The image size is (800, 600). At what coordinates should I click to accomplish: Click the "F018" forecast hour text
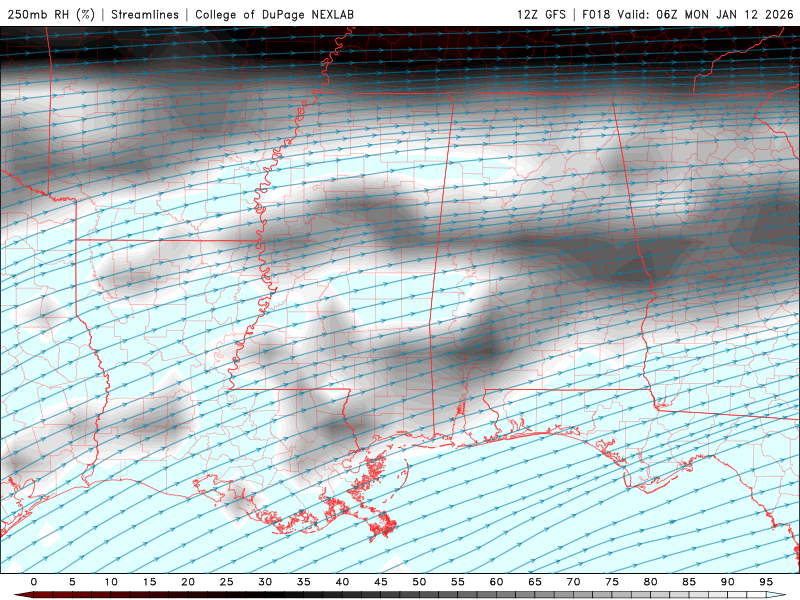pos(596,14)
